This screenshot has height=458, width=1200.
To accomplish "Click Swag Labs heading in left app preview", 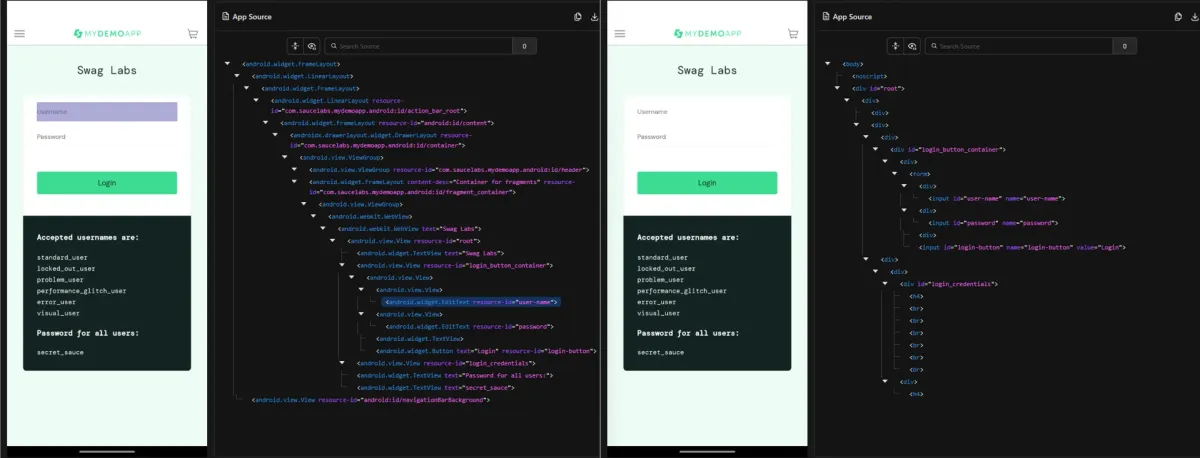I will [x=107, y=71].
